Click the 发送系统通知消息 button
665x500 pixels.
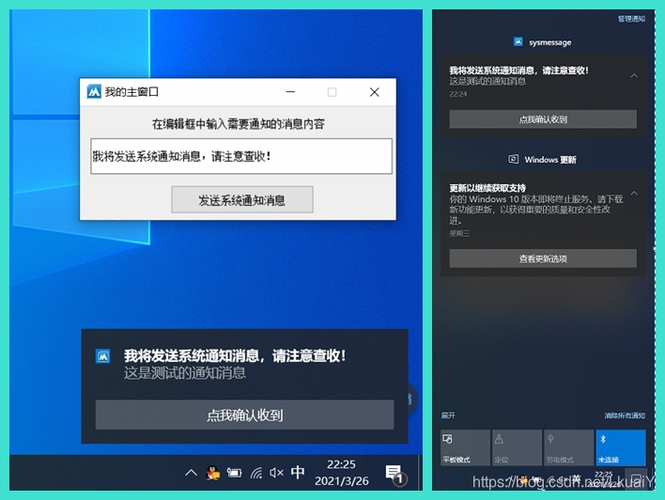(x=242, y=199)
